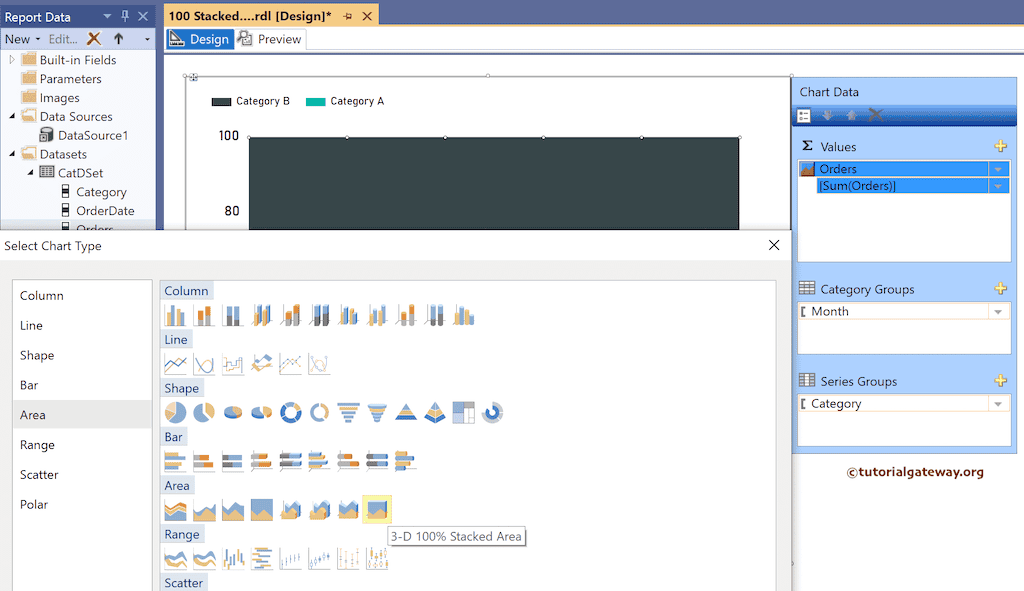Screen dimensions: 1024x591
Task: Select the Smooth Line chart icon
Action: [x=204, y=364]
